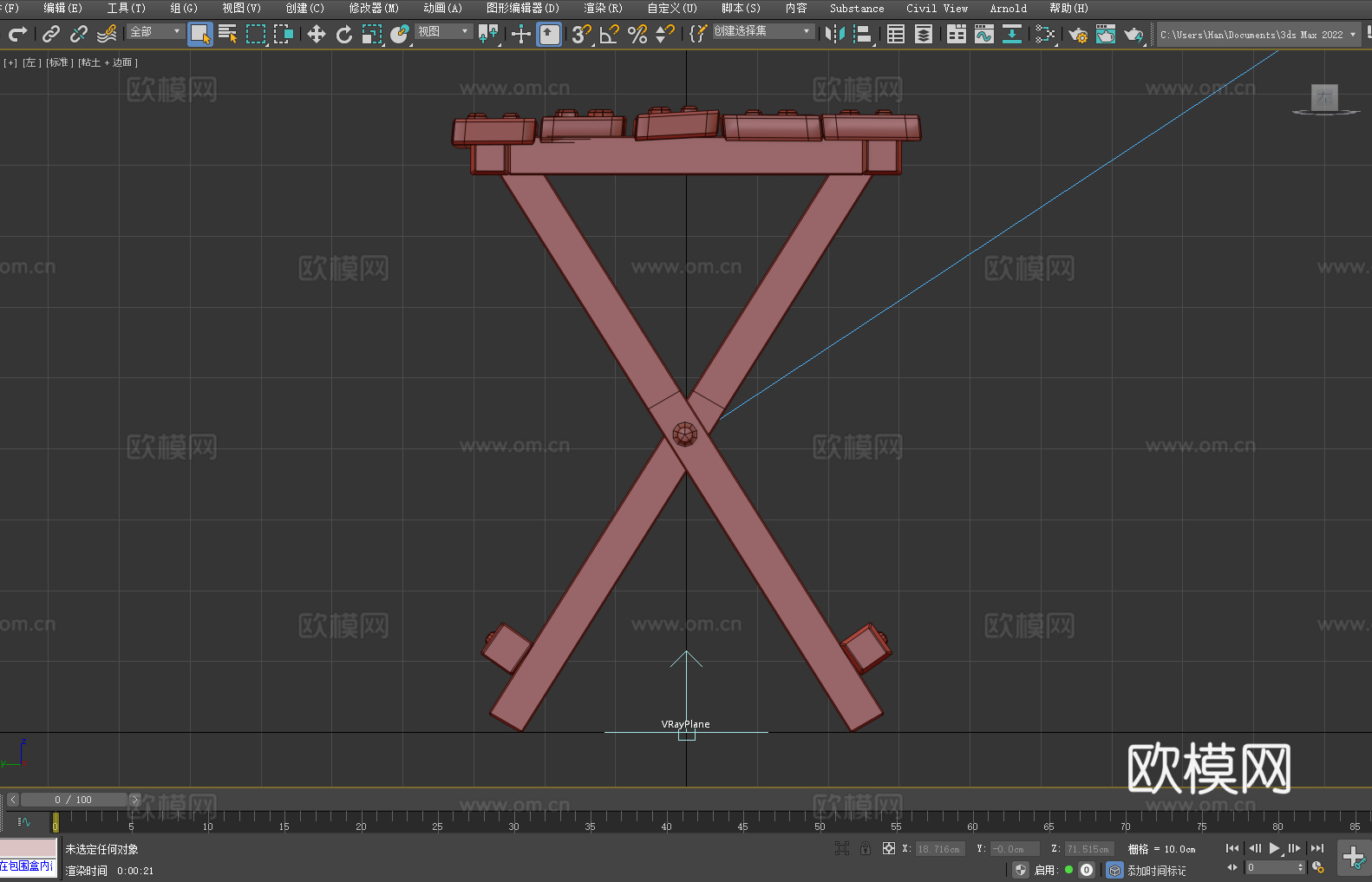Open reference coordinate system dropdown 视图

point(443,31)
